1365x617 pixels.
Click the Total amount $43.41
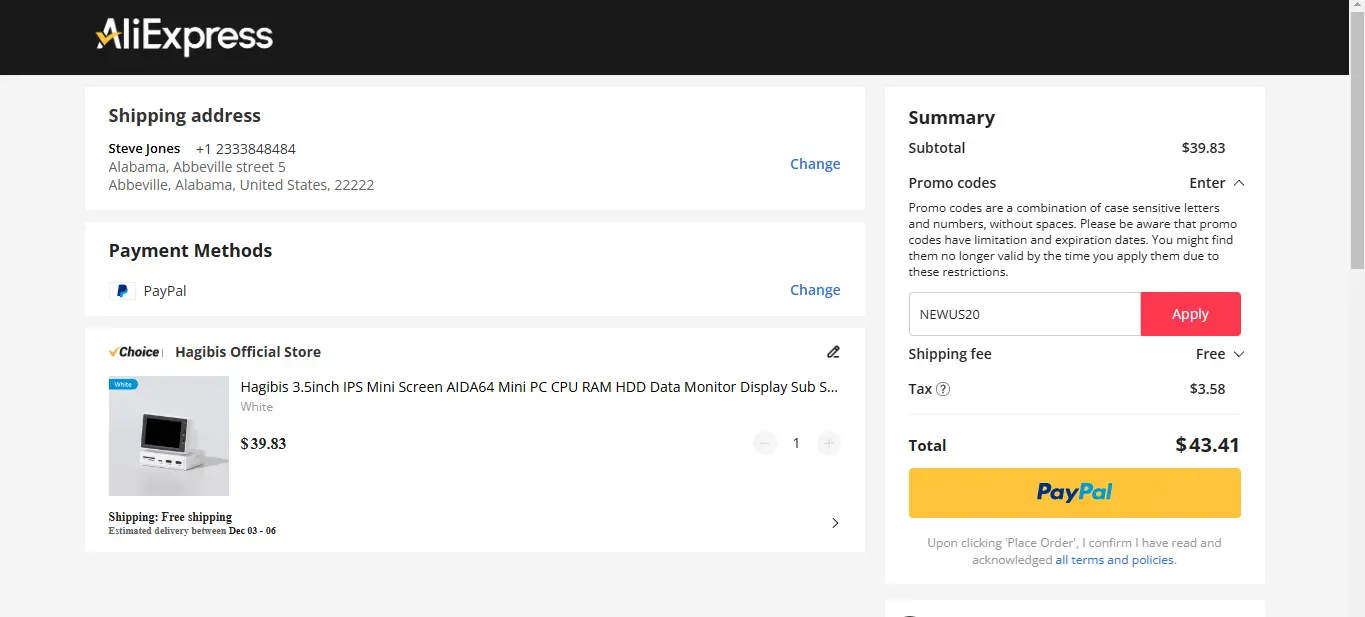(1207, 445)
